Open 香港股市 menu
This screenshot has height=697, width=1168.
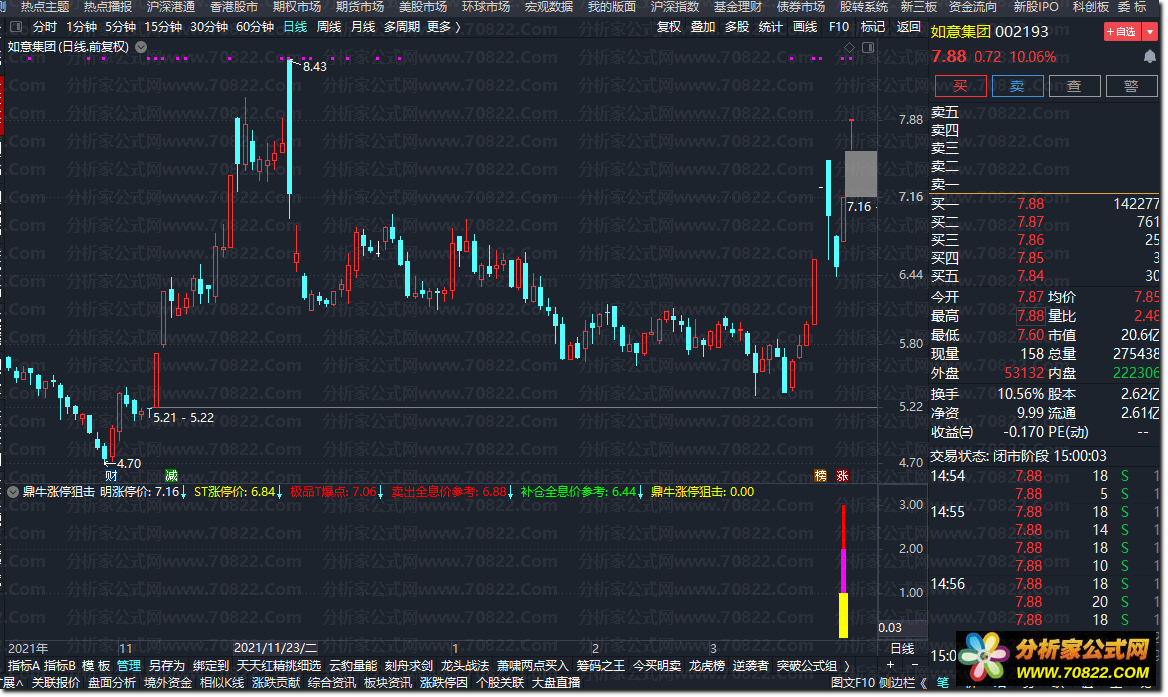pos(234,7)
